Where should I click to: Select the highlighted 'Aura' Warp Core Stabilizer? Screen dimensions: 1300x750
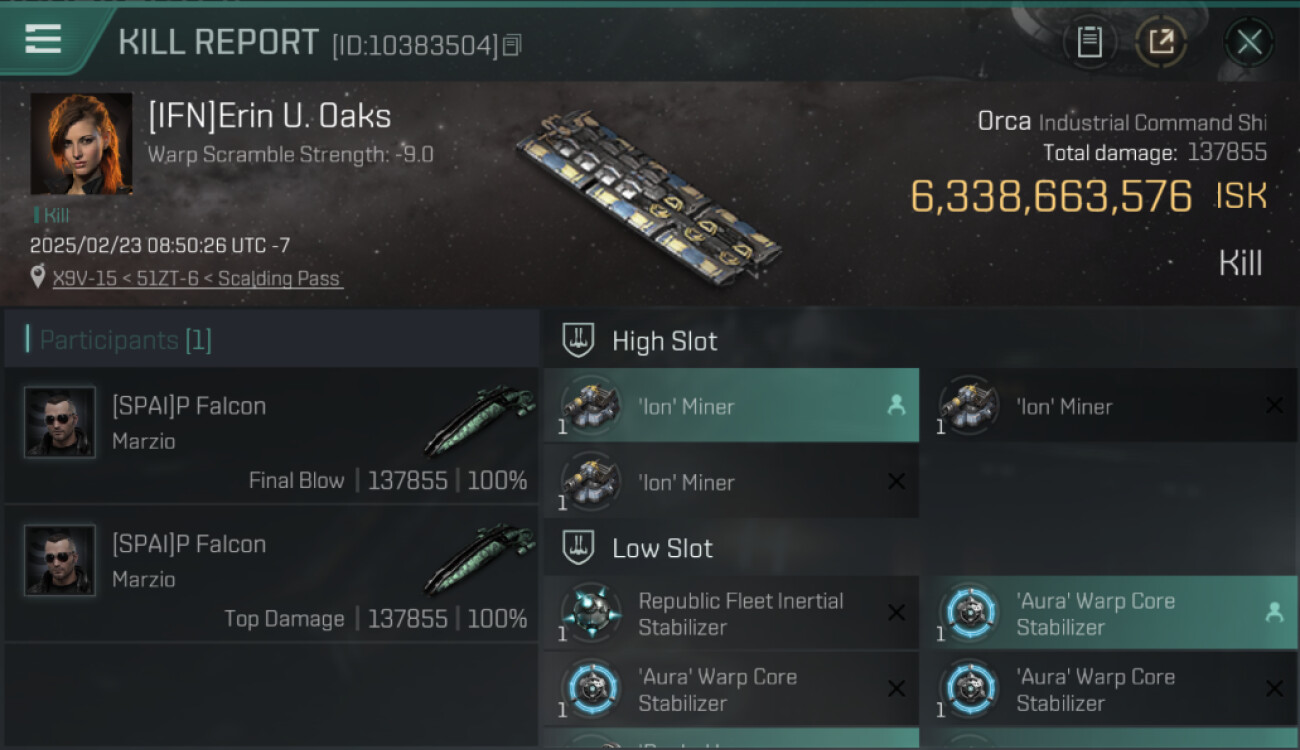(1106, 613)
